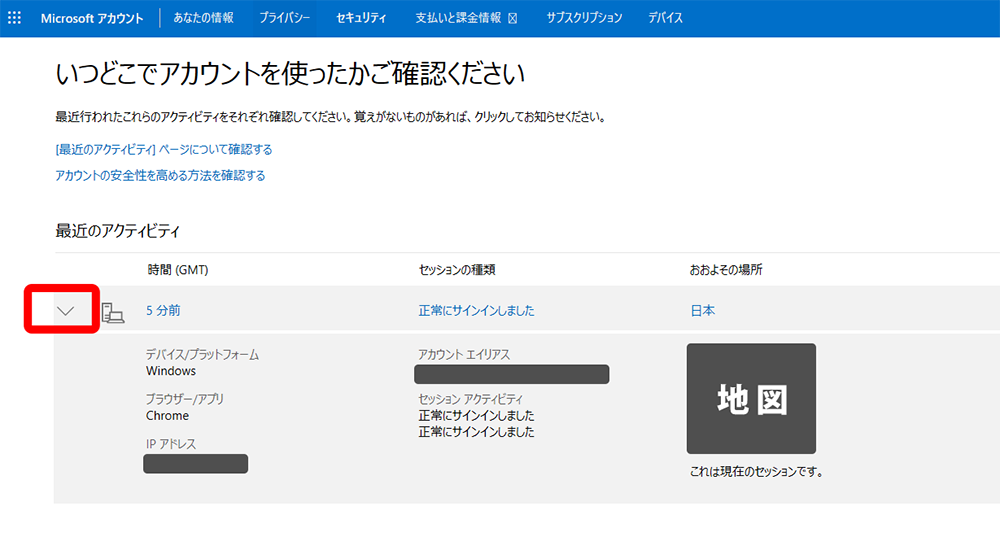Click external link icon beside 支払いと課金情報
1000x537 pixels.
[x=513, y=18]
